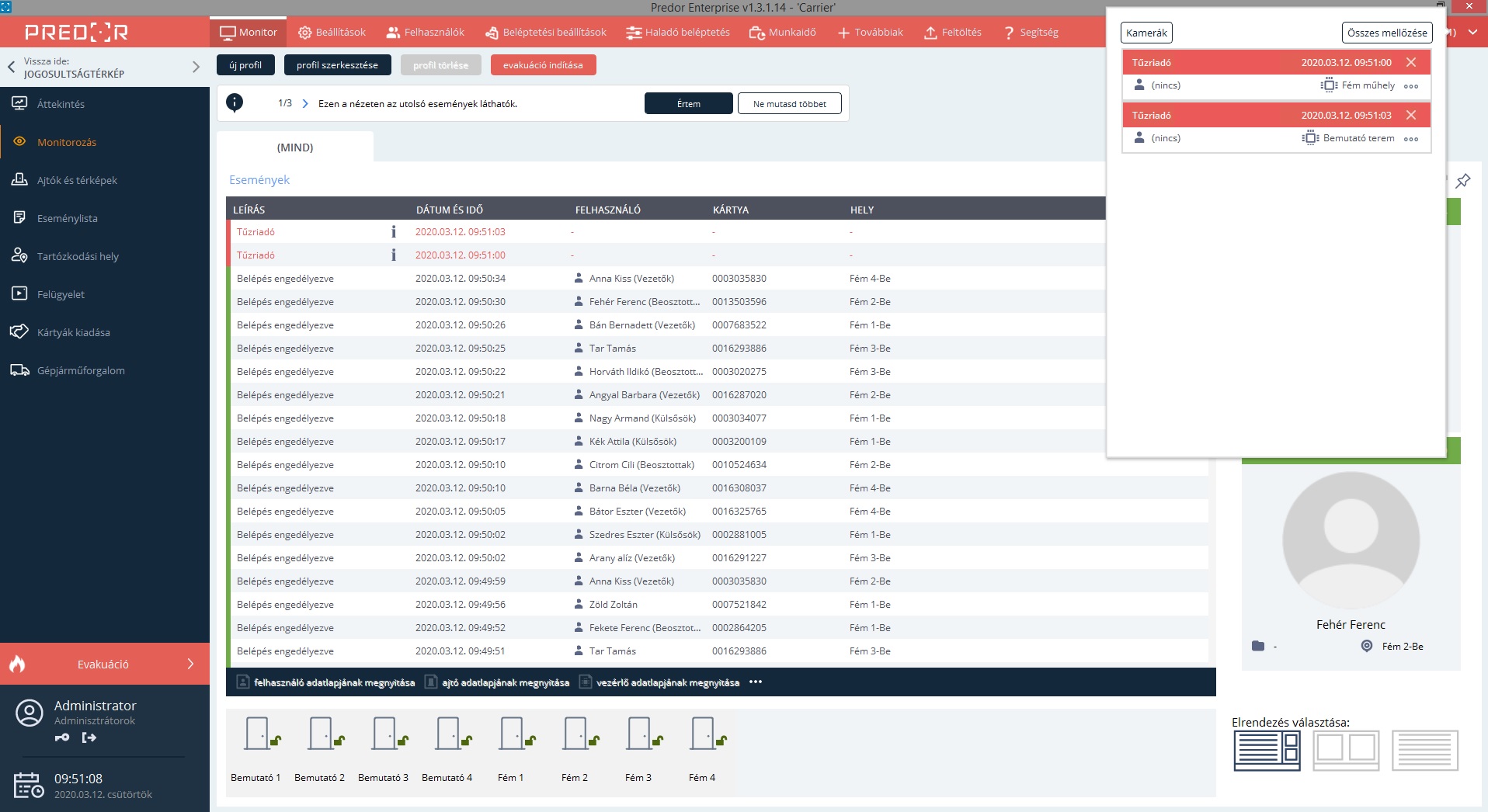Screen dimensions: 1488x812
Task: Select the two-panel layout option
Action: [x=1346, y=750]
